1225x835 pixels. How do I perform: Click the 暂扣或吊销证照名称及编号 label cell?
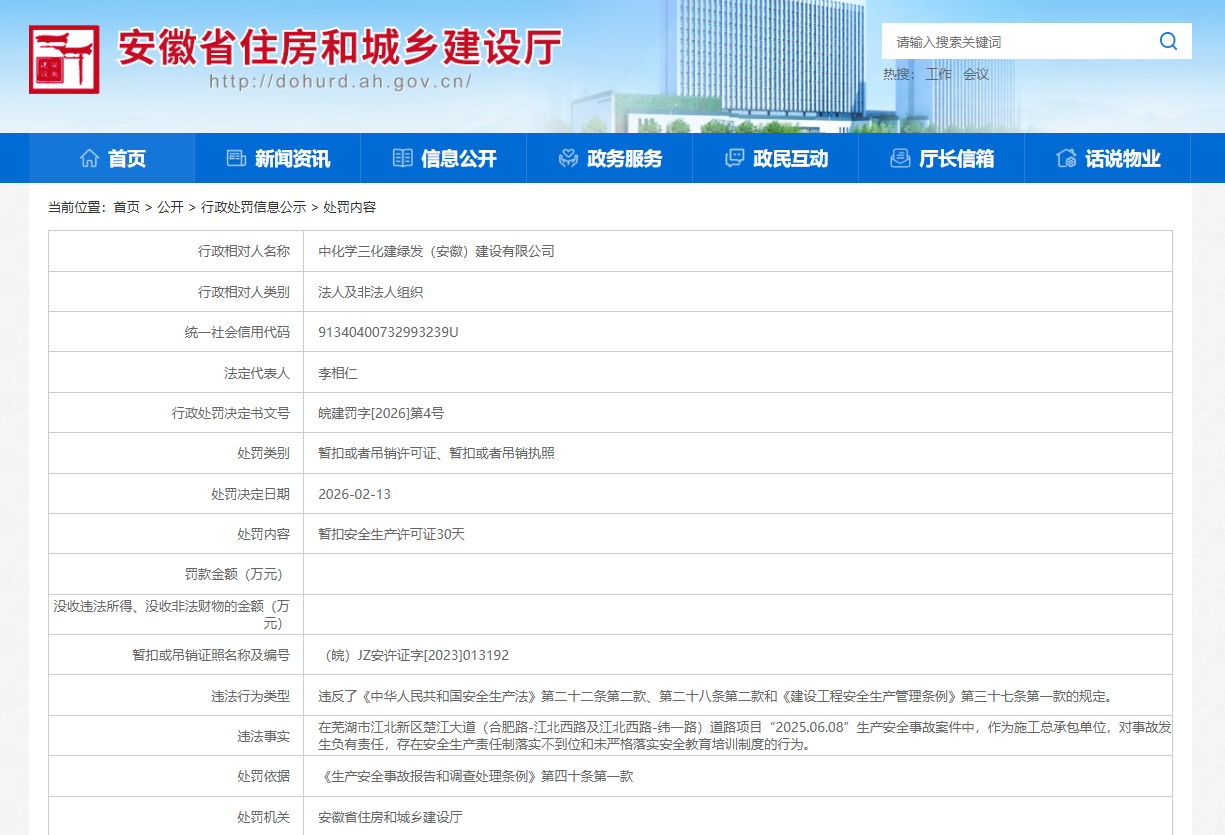coord(176,655)
